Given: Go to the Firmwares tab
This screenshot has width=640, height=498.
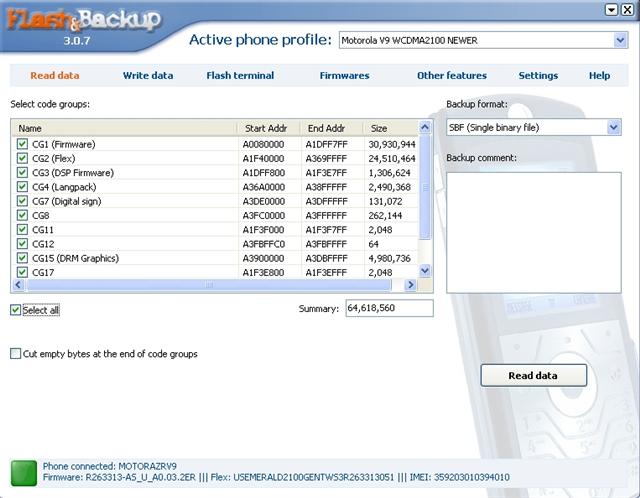Looking at the screenshot, I should (x=344, y=76).
